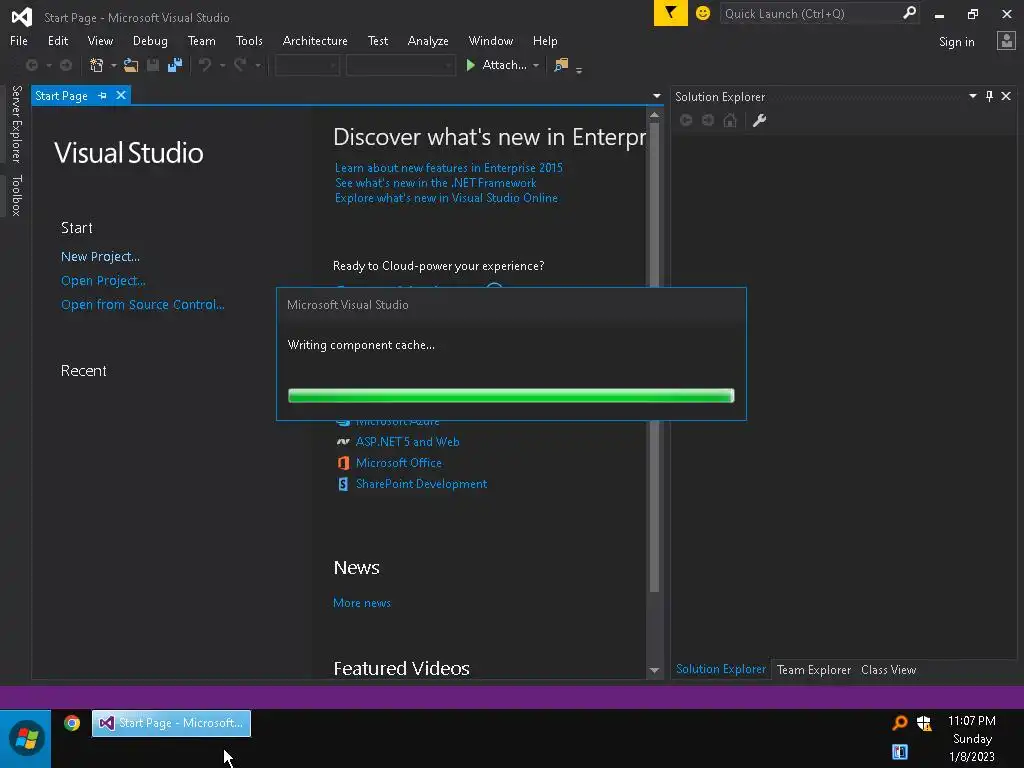Click the Save All toolbar icon

[x=174, y=65]
